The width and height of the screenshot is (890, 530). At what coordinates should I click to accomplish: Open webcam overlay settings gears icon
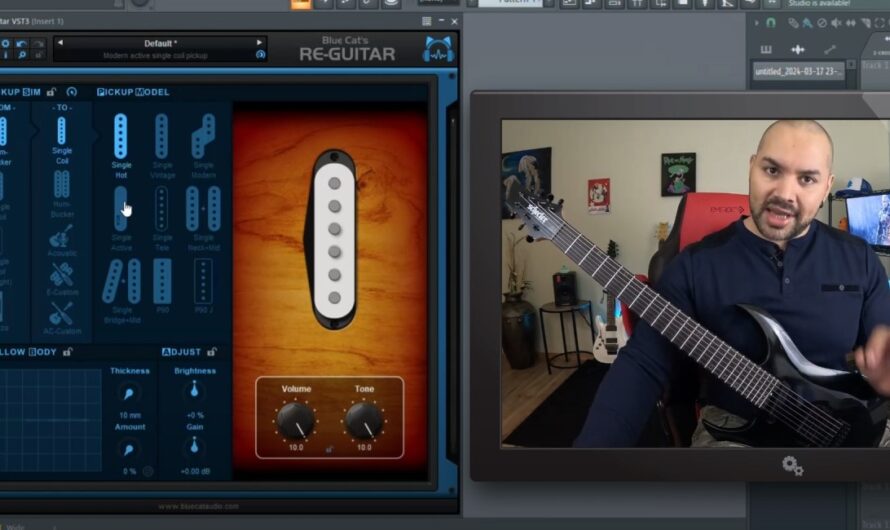(x=792, y=466)
